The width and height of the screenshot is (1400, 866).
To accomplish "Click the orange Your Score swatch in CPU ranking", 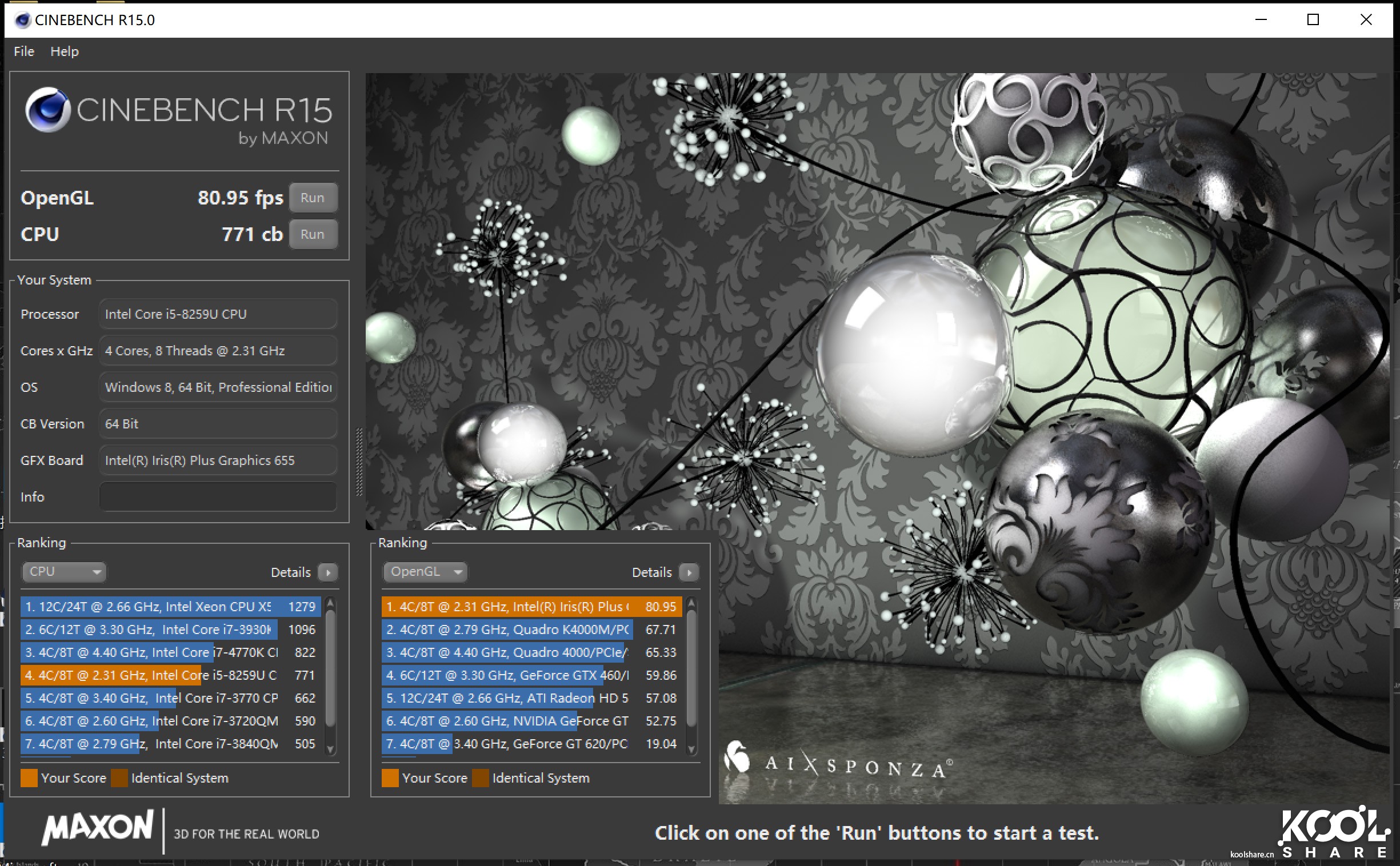I will pyautogui.click(x=29, y=778).
